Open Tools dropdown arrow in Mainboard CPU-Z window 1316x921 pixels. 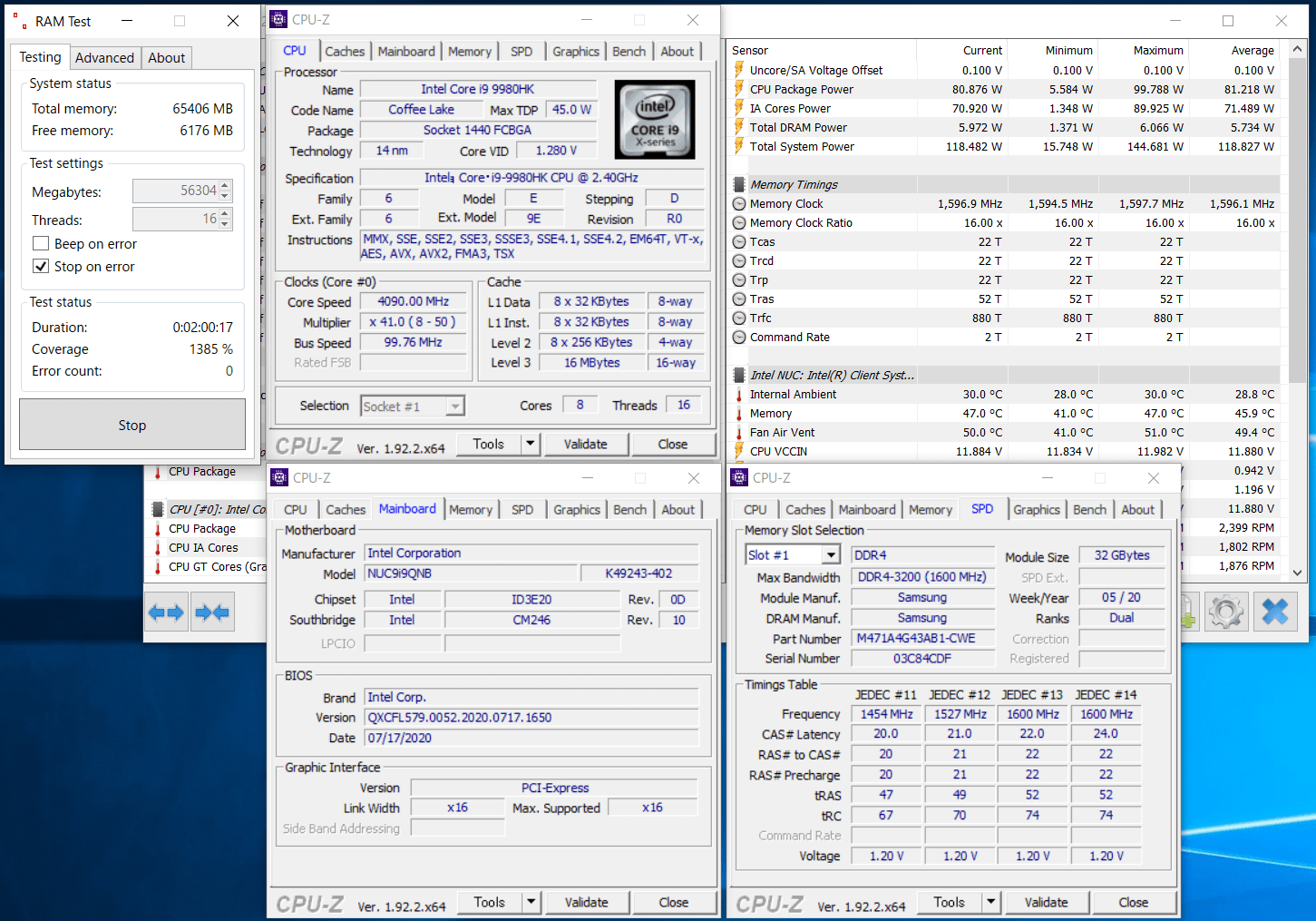coord(532,903)
